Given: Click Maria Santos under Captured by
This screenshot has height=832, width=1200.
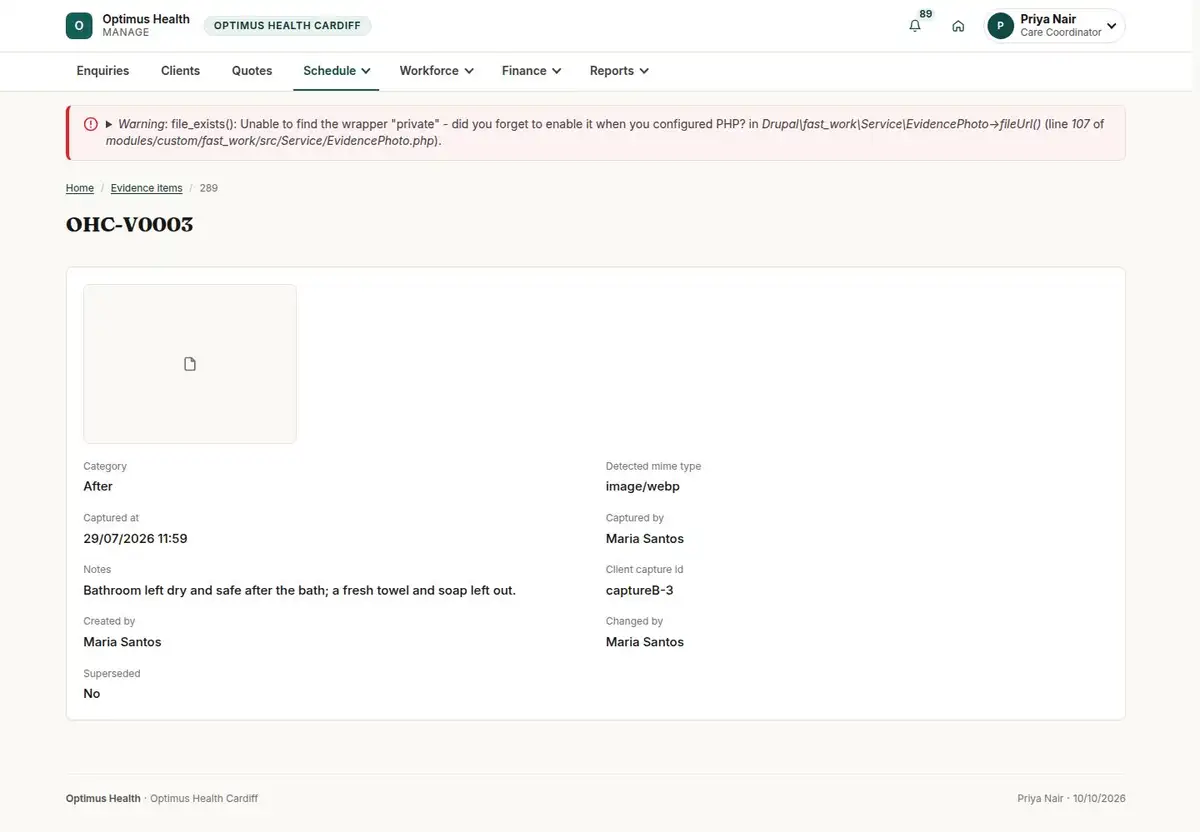Looking at the screenshot, I should point(645,538).
